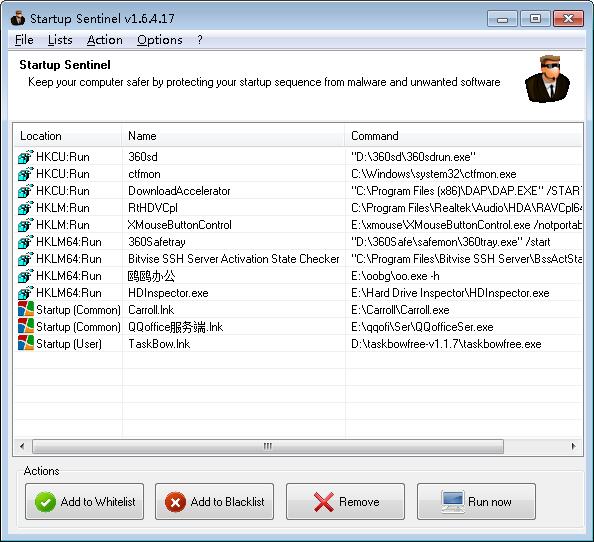
Task: Click the QQofficeSer.exe command cell
Action: click(x=422, y=327)
